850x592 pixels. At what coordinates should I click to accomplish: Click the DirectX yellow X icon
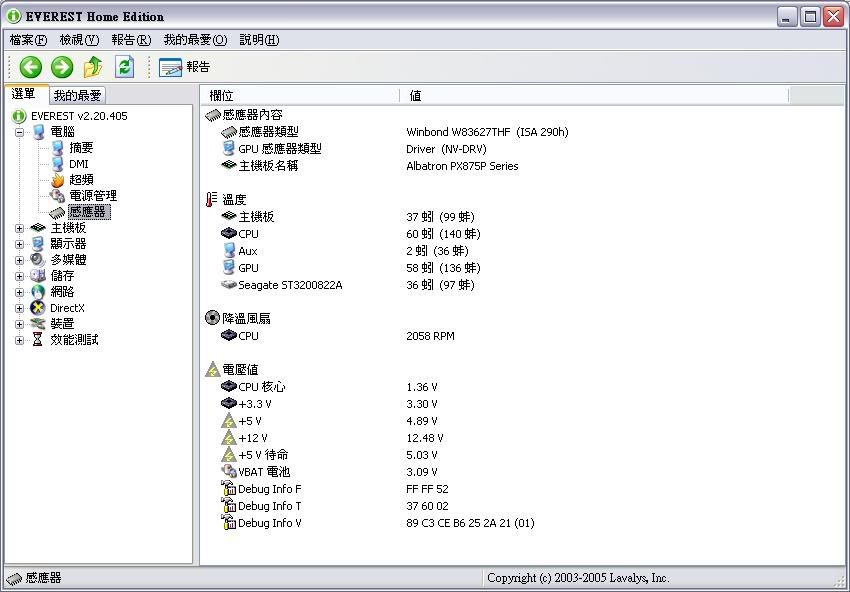pyautogui.click(x=37, y=308)
